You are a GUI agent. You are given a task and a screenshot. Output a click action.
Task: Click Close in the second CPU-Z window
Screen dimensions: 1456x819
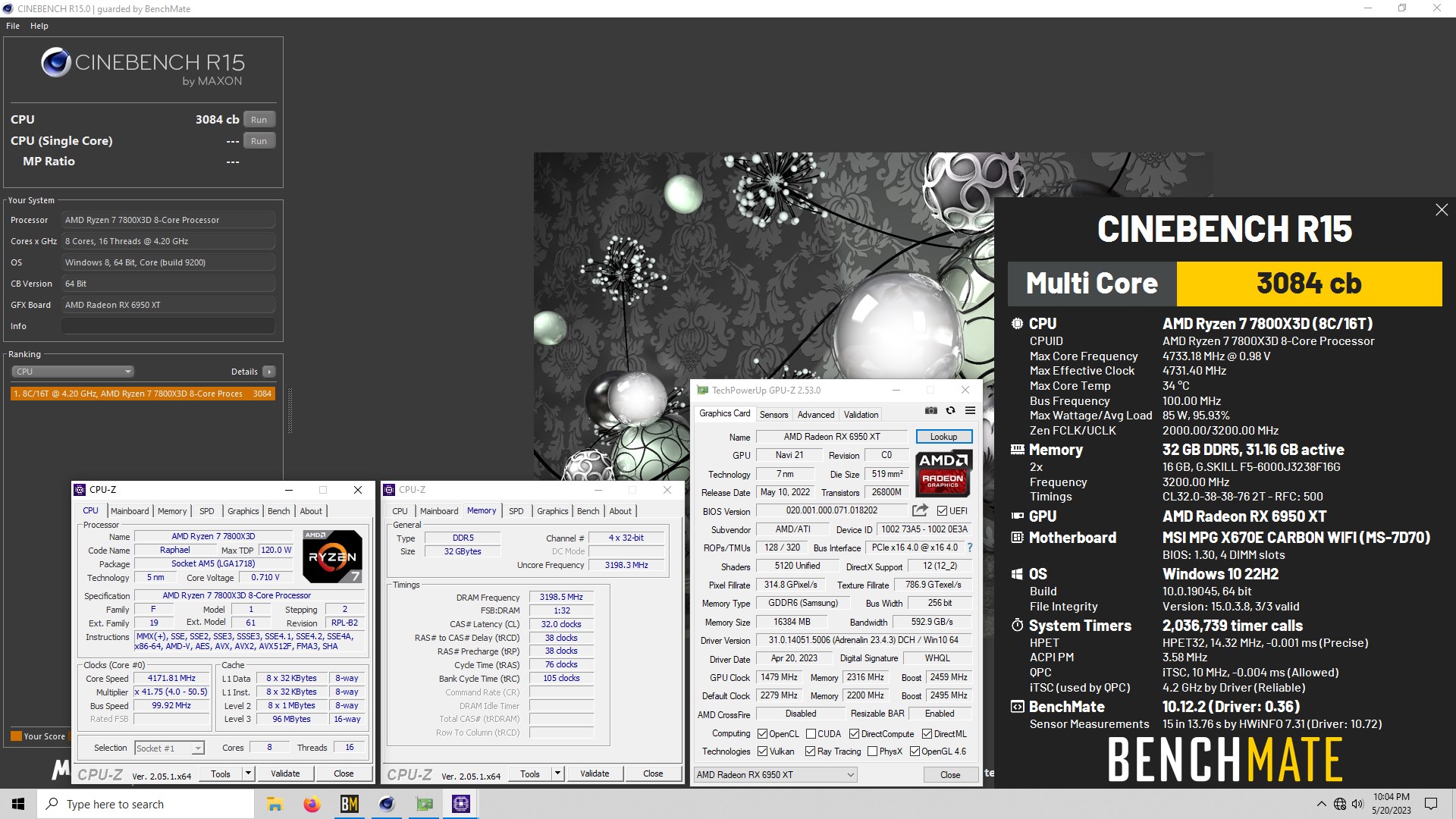click(653, 773)
